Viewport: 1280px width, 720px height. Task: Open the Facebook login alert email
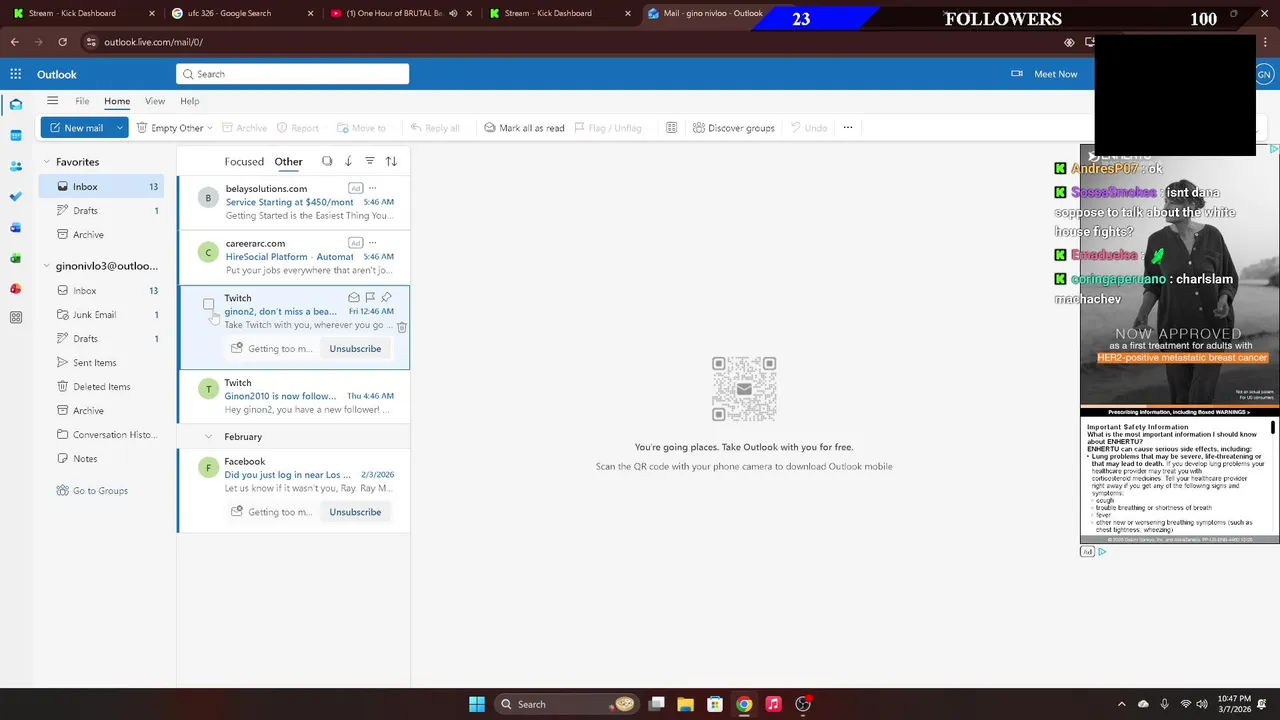tap(294, 490)
